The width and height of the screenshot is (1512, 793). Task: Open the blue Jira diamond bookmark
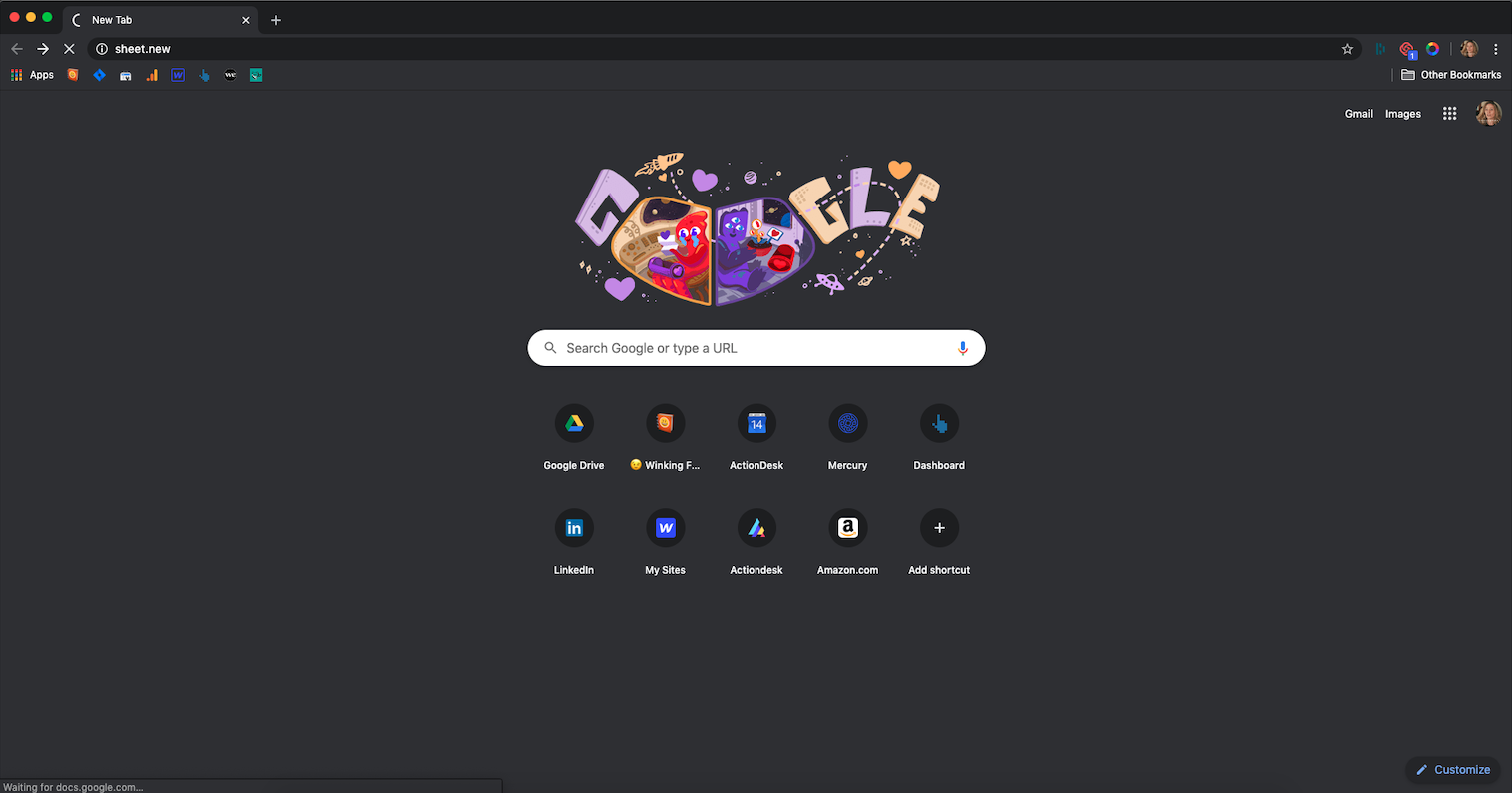click(99, 75)
